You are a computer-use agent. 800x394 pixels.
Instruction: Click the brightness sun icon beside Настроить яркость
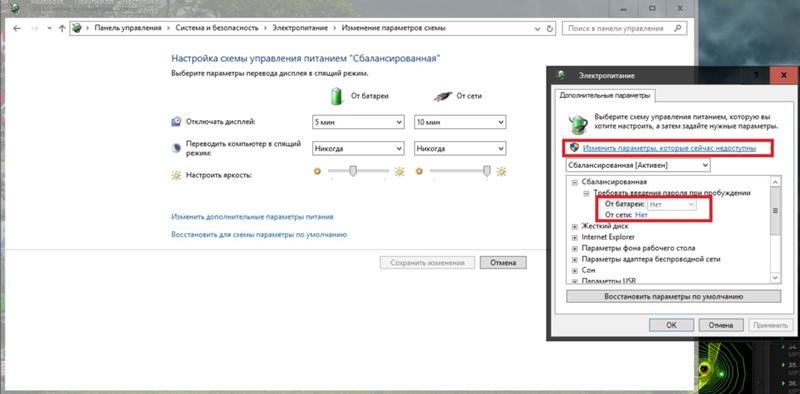pos(176,175)
